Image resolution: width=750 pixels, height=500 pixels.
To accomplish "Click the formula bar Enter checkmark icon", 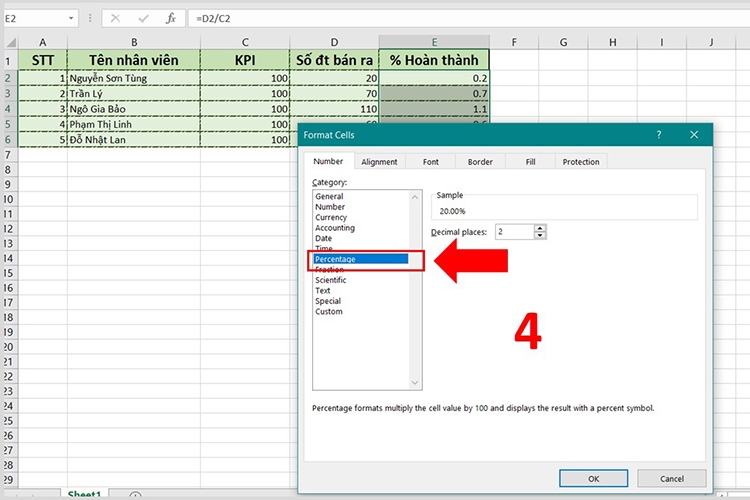I will (x=143, y=19).
